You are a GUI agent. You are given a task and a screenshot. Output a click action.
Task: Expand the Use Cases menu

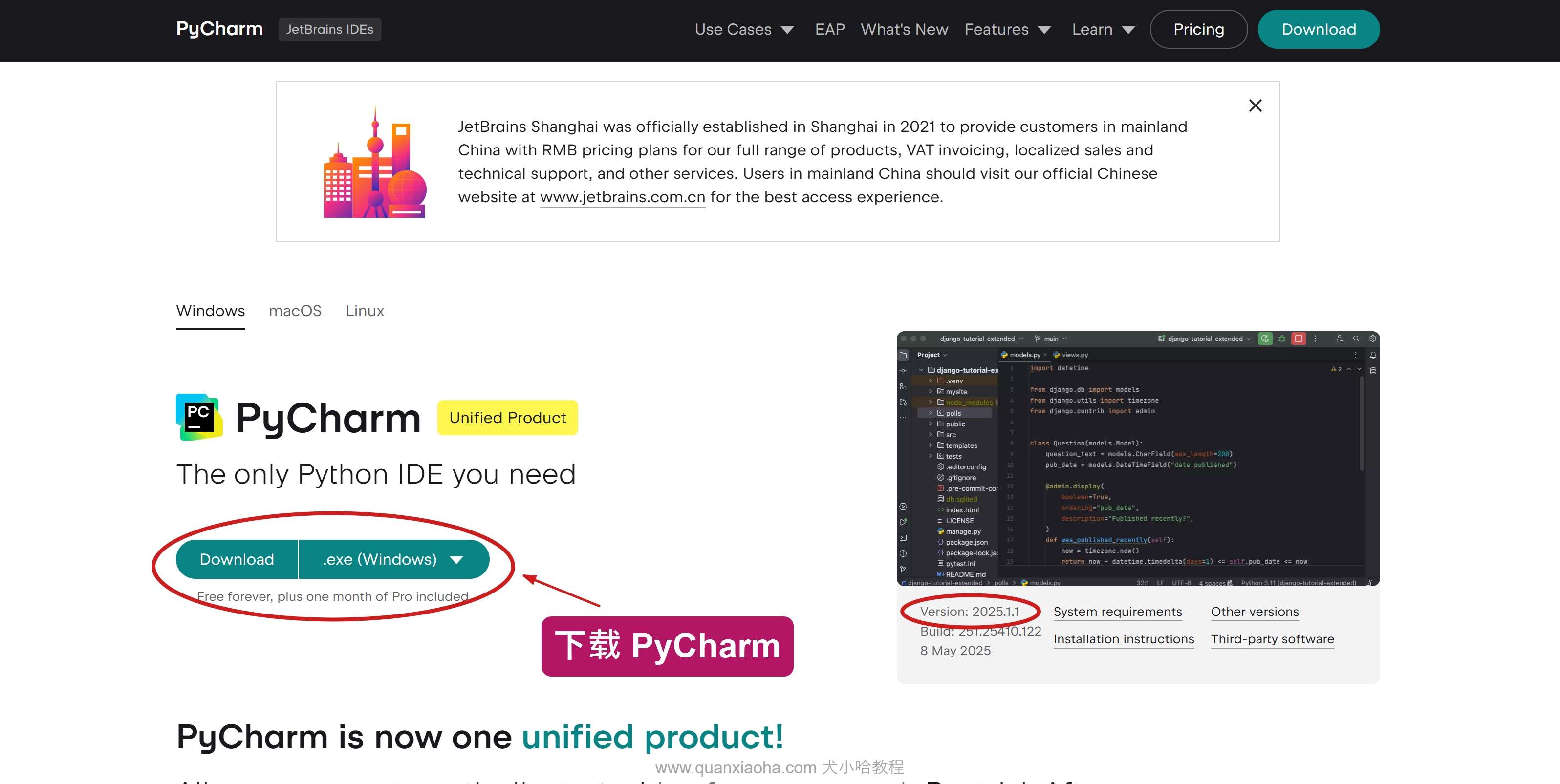pyautogui.click(x=744, y=29)
